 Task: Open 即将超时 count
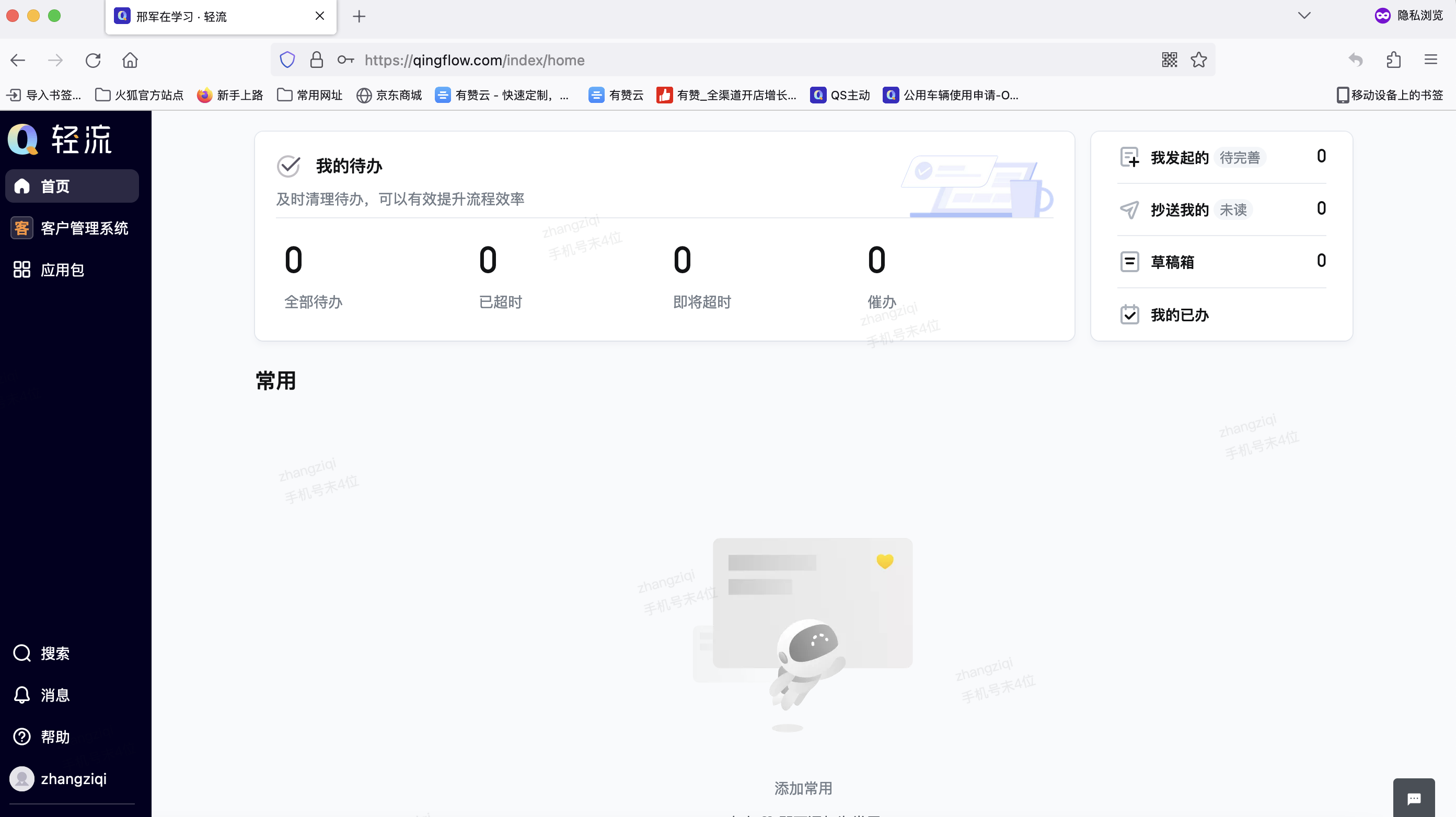coord(702,277)
